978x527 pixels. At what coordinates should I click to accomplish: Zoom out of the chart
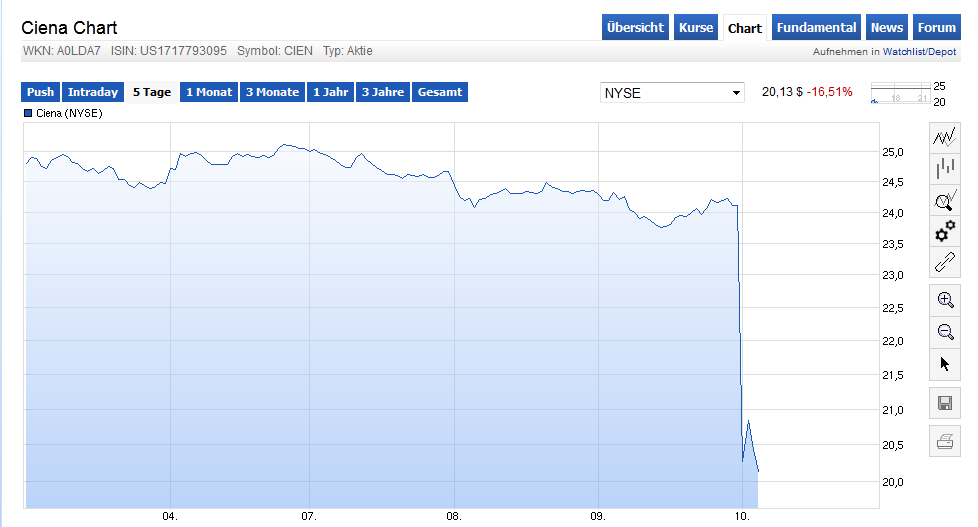tap(945, 331)
